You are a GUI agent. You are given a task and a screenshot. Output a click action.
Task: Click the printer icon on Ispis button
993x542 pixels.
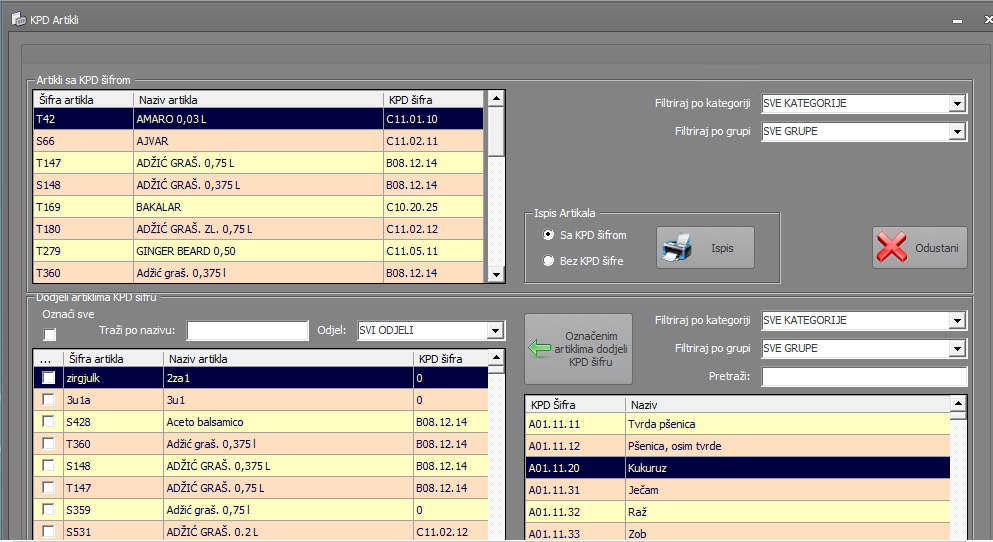click(677, 247)
